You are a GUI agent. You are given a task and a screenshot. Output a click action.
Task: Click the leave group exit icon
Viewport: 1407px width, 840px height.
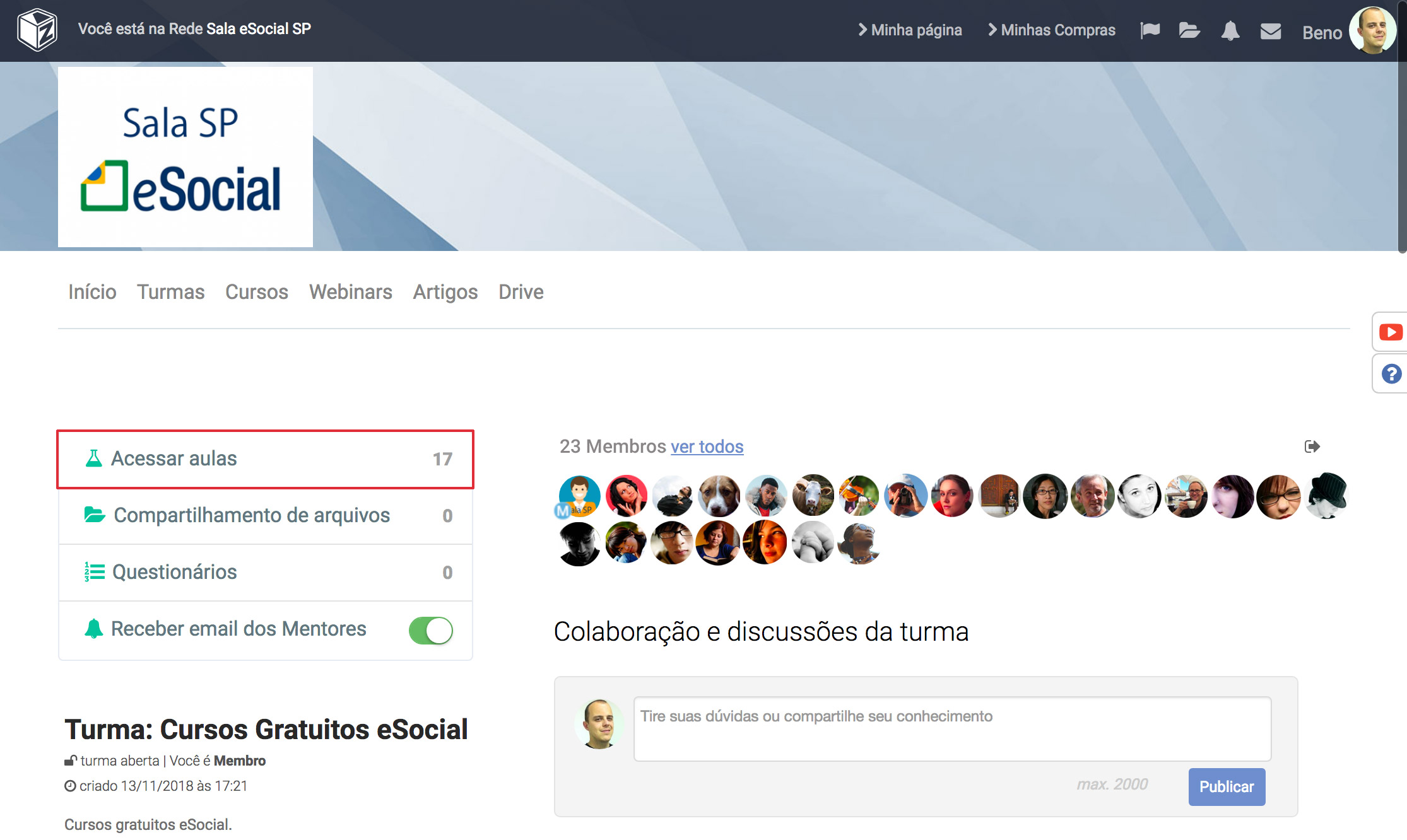(x=1312, y=446)
